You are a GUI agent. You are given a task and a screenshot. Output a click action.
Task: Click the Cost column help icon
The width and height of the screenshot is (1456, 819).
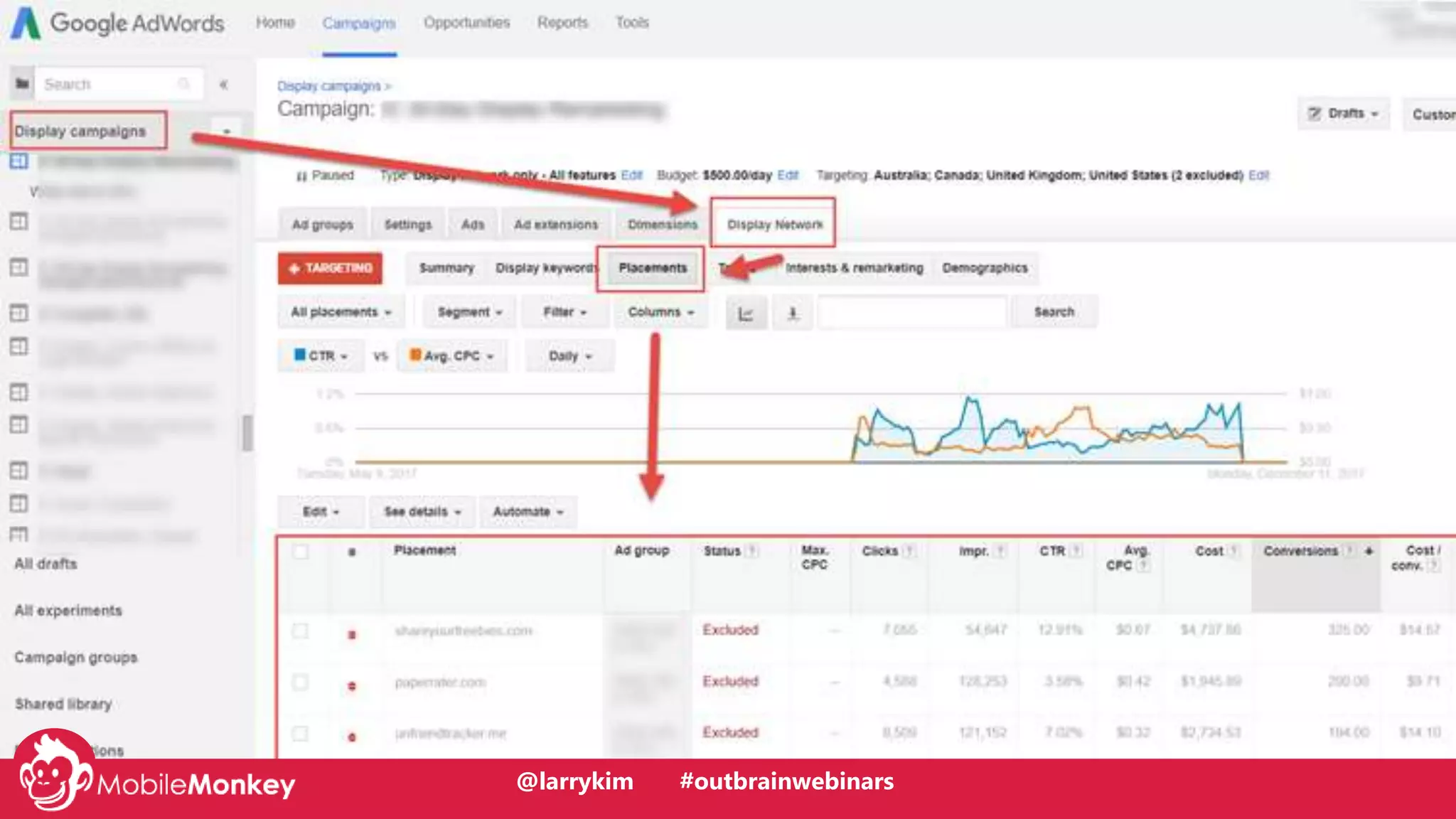coord(1234,551)
